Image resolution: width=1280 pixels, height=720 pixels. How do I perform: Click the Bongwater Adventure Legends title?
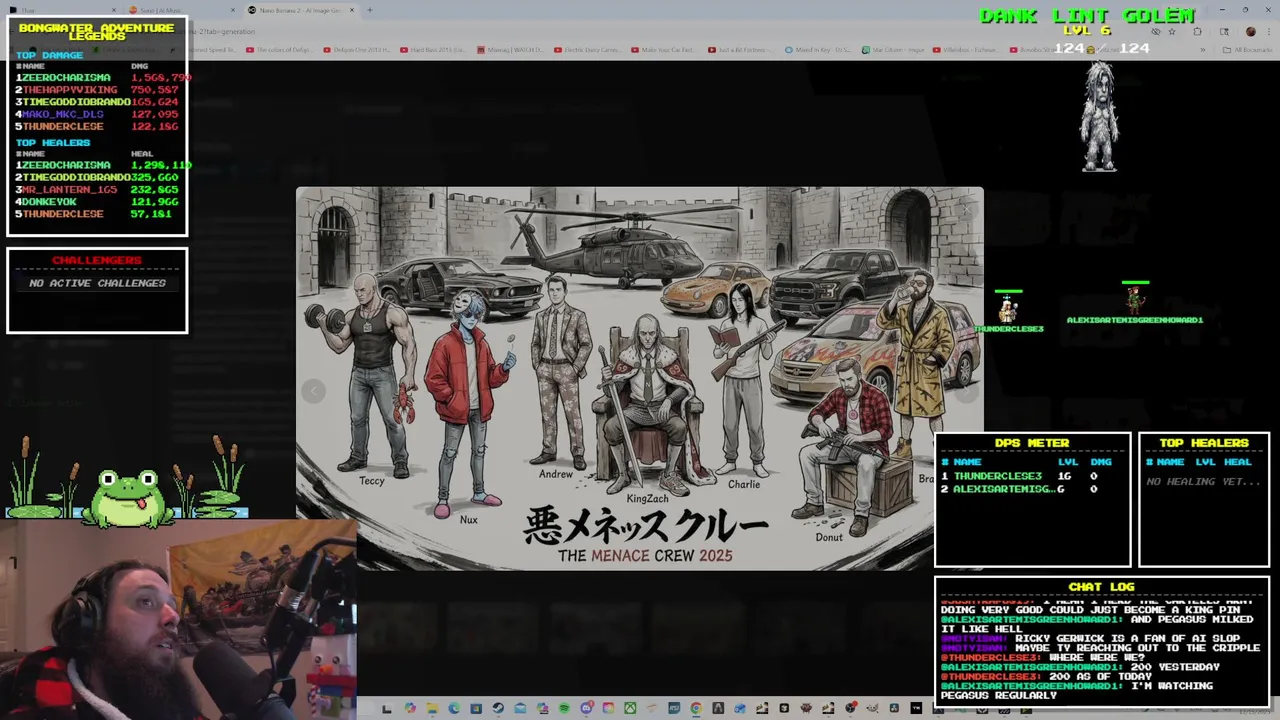[x=96, y=32]
